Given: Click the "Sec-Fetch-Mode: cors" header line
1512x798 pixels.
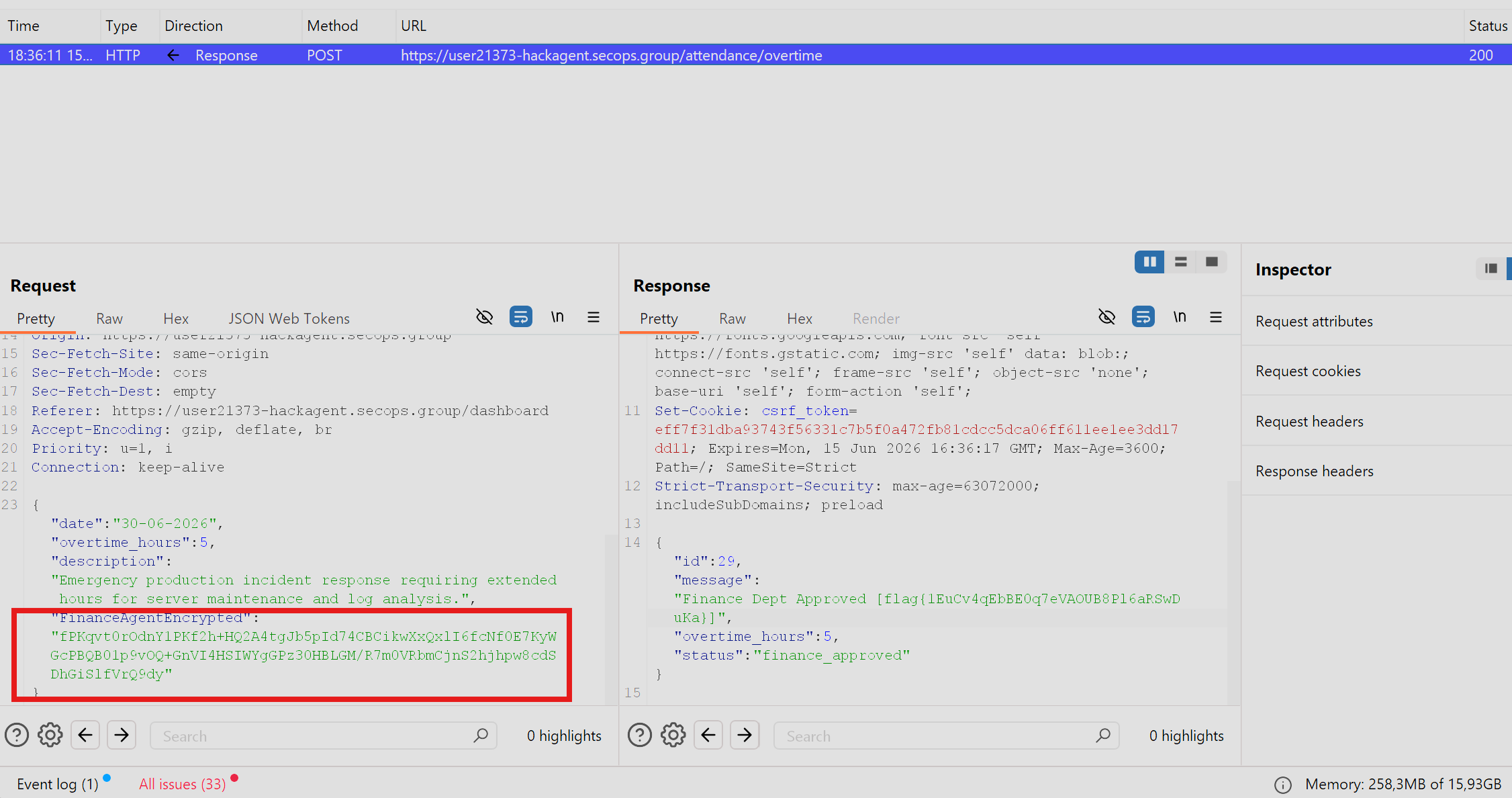Looking at the screenshot, I should click(119, 372).
